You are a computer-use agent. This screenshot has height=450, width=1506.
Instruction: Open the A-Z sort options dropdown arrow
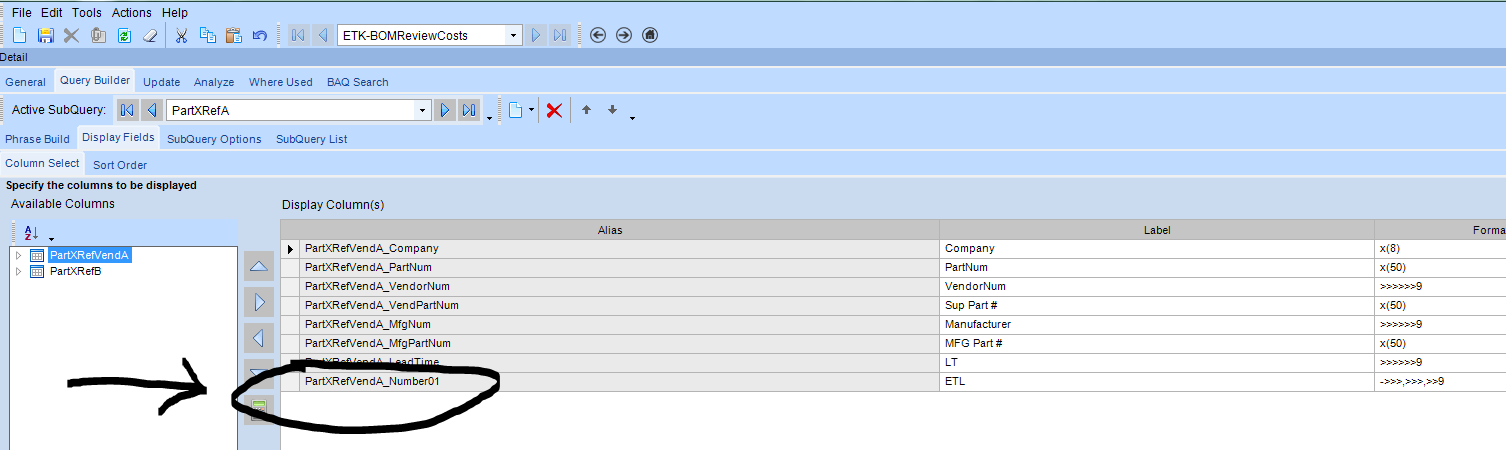(50, 238)
